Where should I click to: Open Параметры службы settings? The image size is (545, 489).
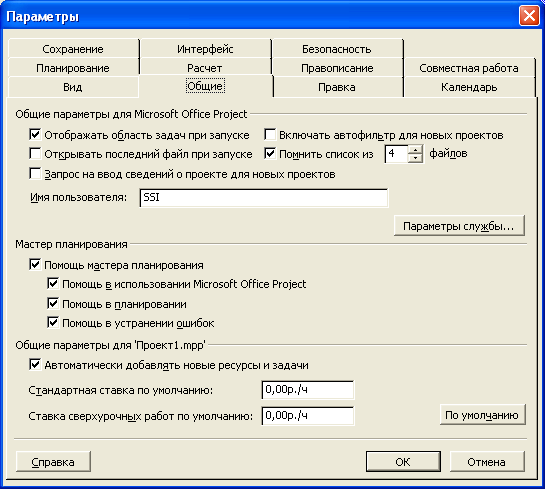point(459,226)
